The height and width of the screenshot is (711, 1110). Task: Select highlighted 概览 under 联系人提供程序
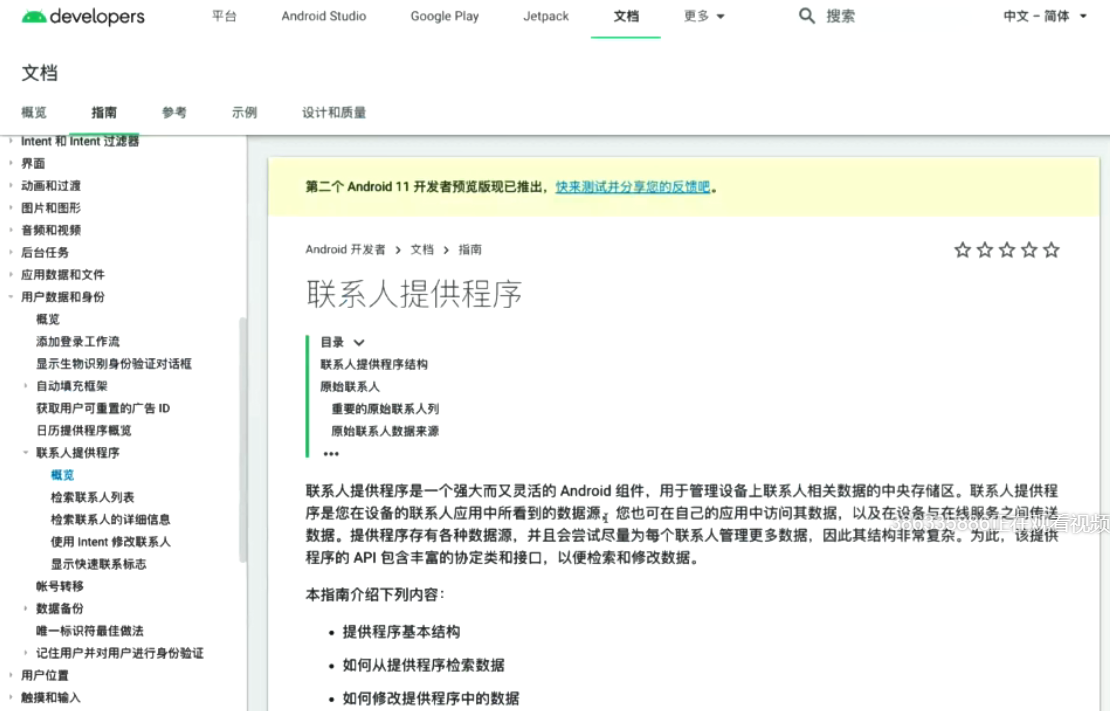coord(62,474)
